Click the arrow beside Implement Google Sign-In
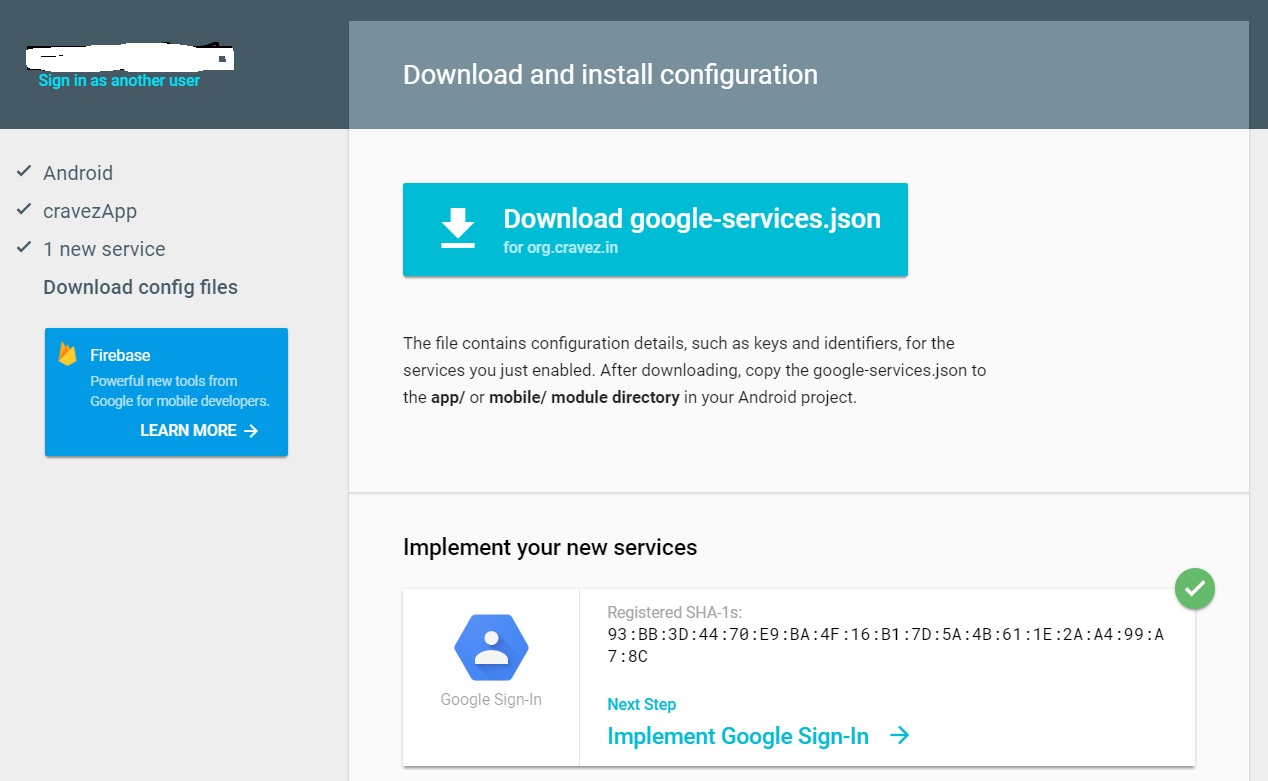 pyautogui.click(x=900, y=736)
